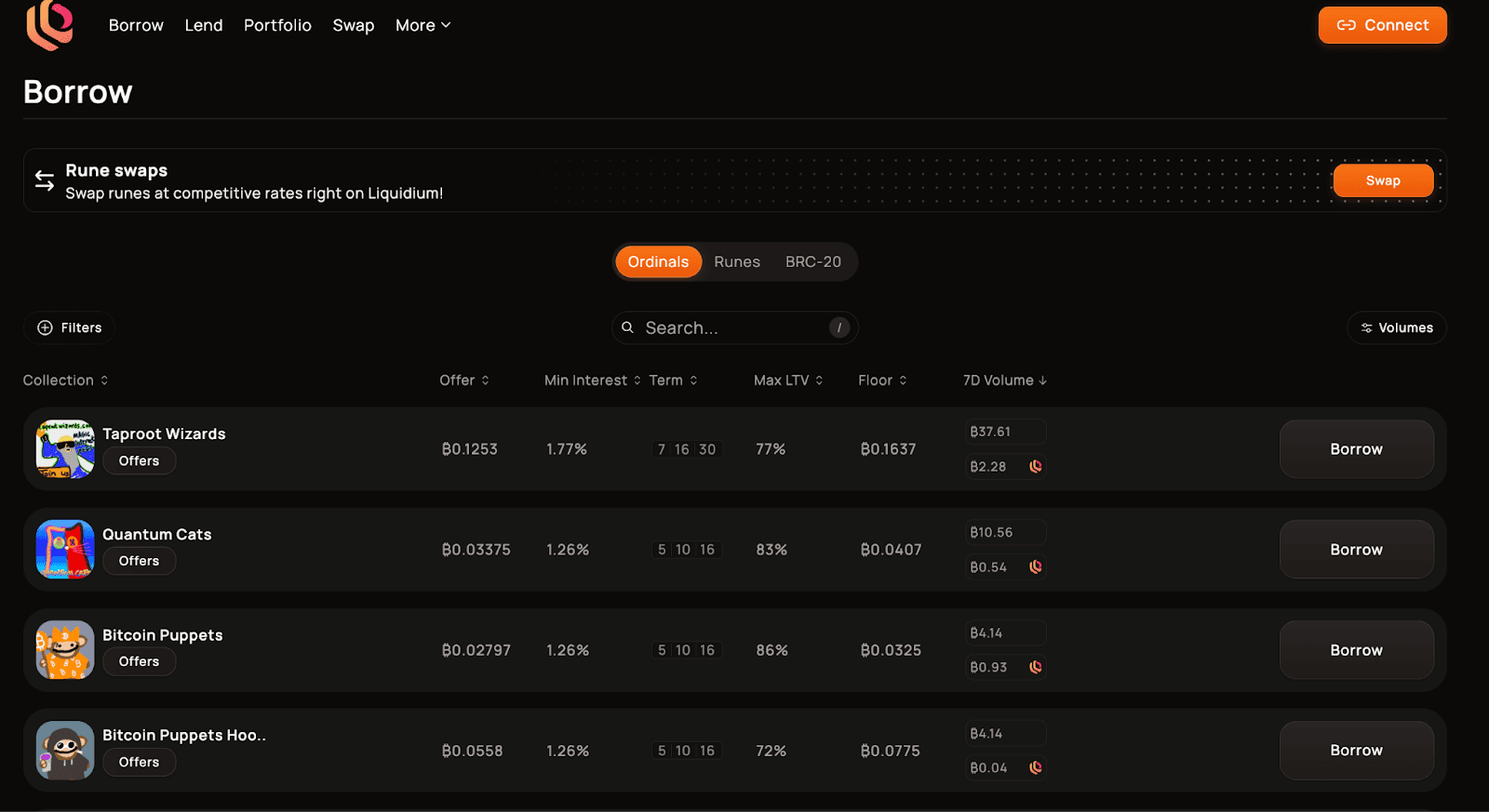Viewport: 1489px width, 812px height.
Task: Click the search magnifier icon
Action: (x=628, y=327)
